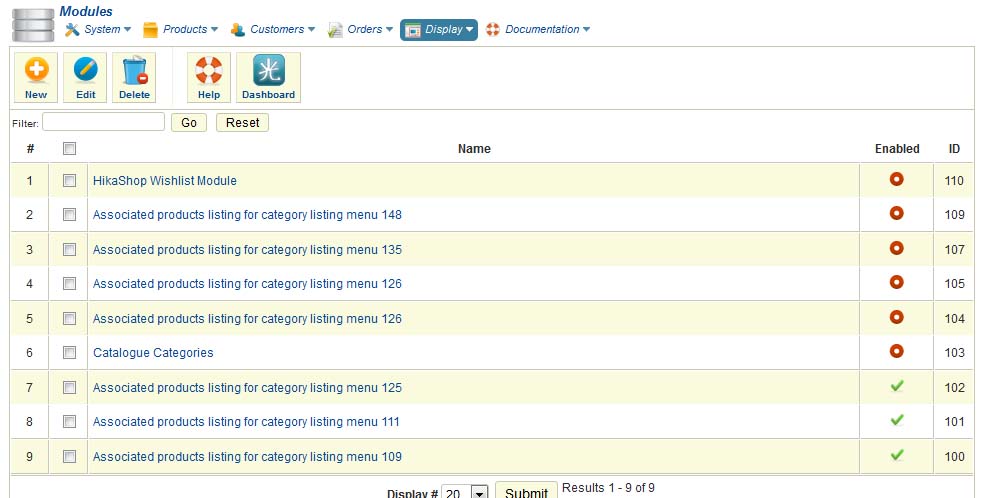The height and width of the screenshot is (498, 982).
Task: Tick the select-all checkbox in header
Action: pyautogui.click(x=70, y=148)
